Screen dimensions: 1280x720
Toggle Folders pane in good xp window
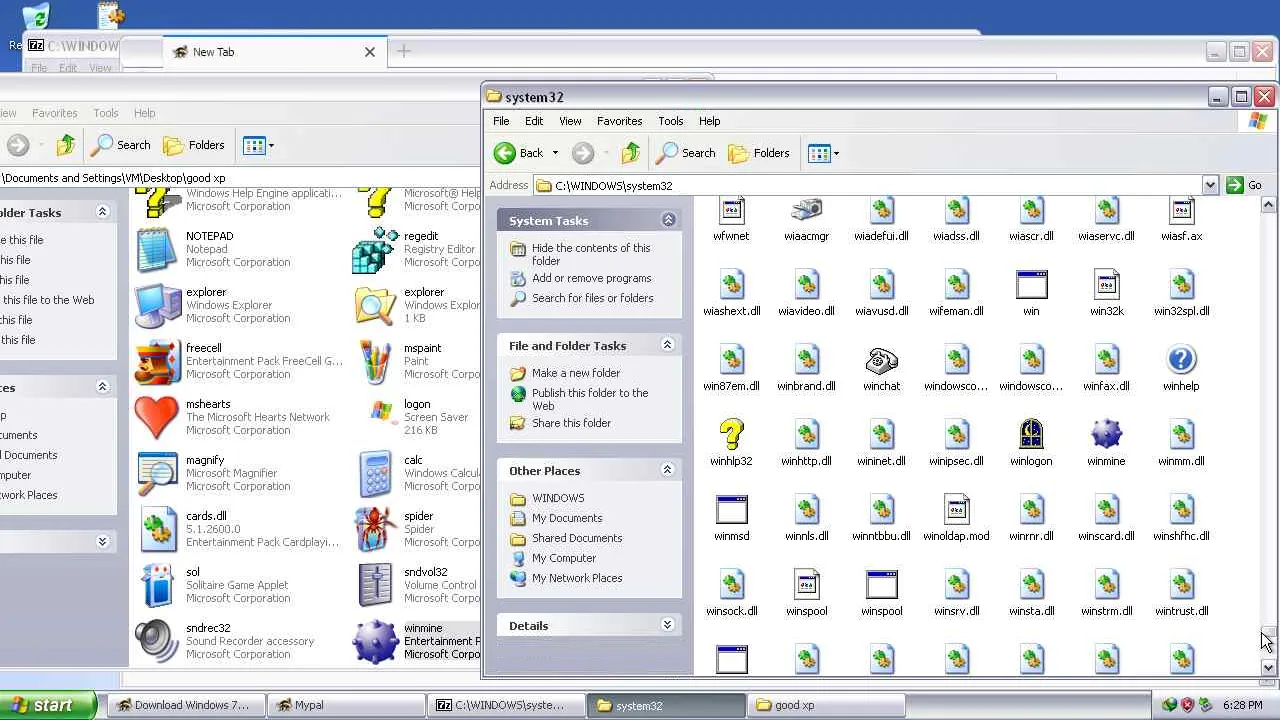tap(194, 145)
